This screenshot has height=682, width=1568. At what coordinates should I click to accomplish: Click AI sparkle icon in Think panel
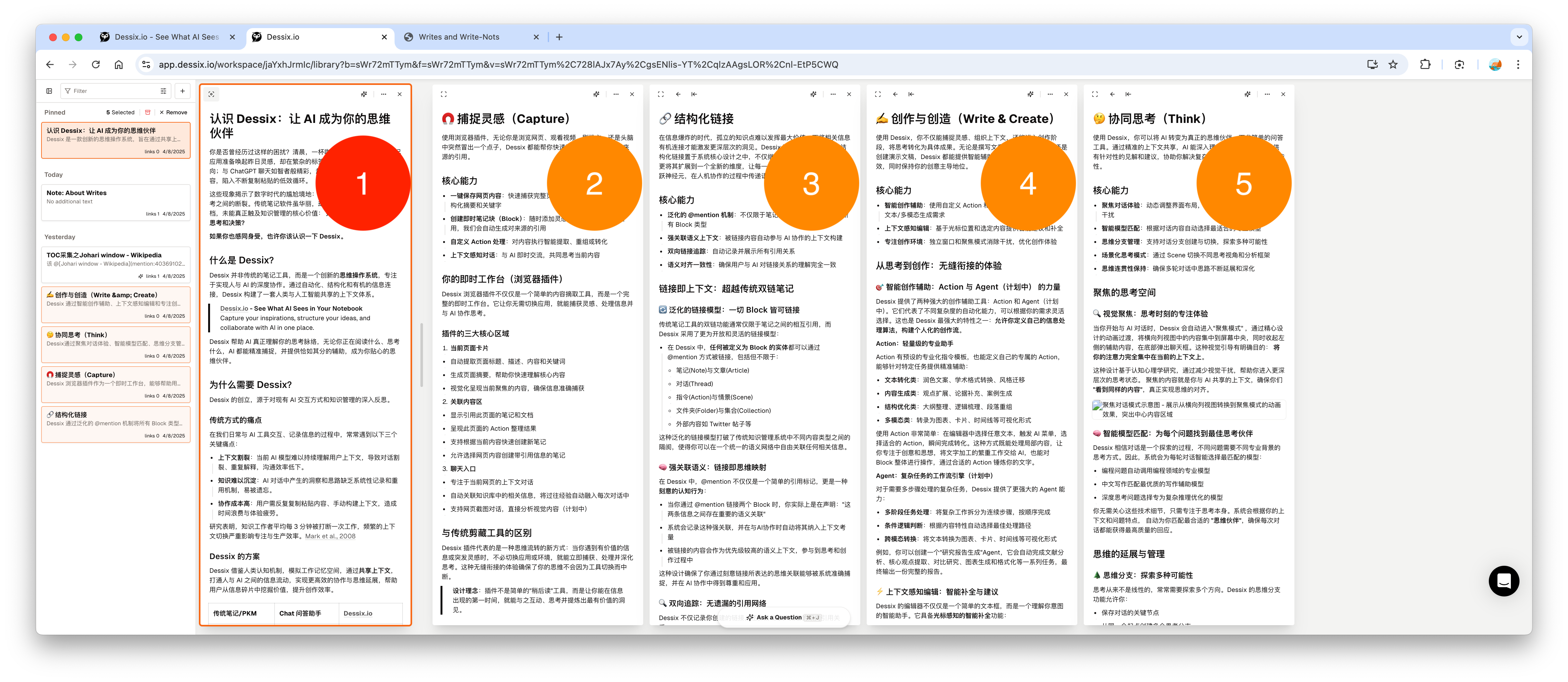pos(1248,95)
